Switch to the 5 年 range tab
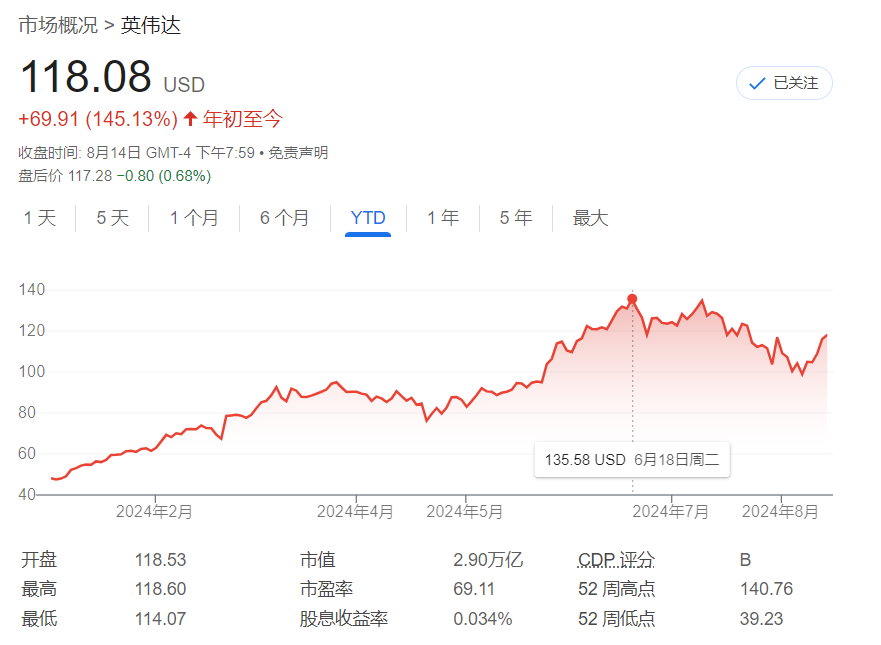Viewport: 881px width, 645px height. (x=516, y=218)
